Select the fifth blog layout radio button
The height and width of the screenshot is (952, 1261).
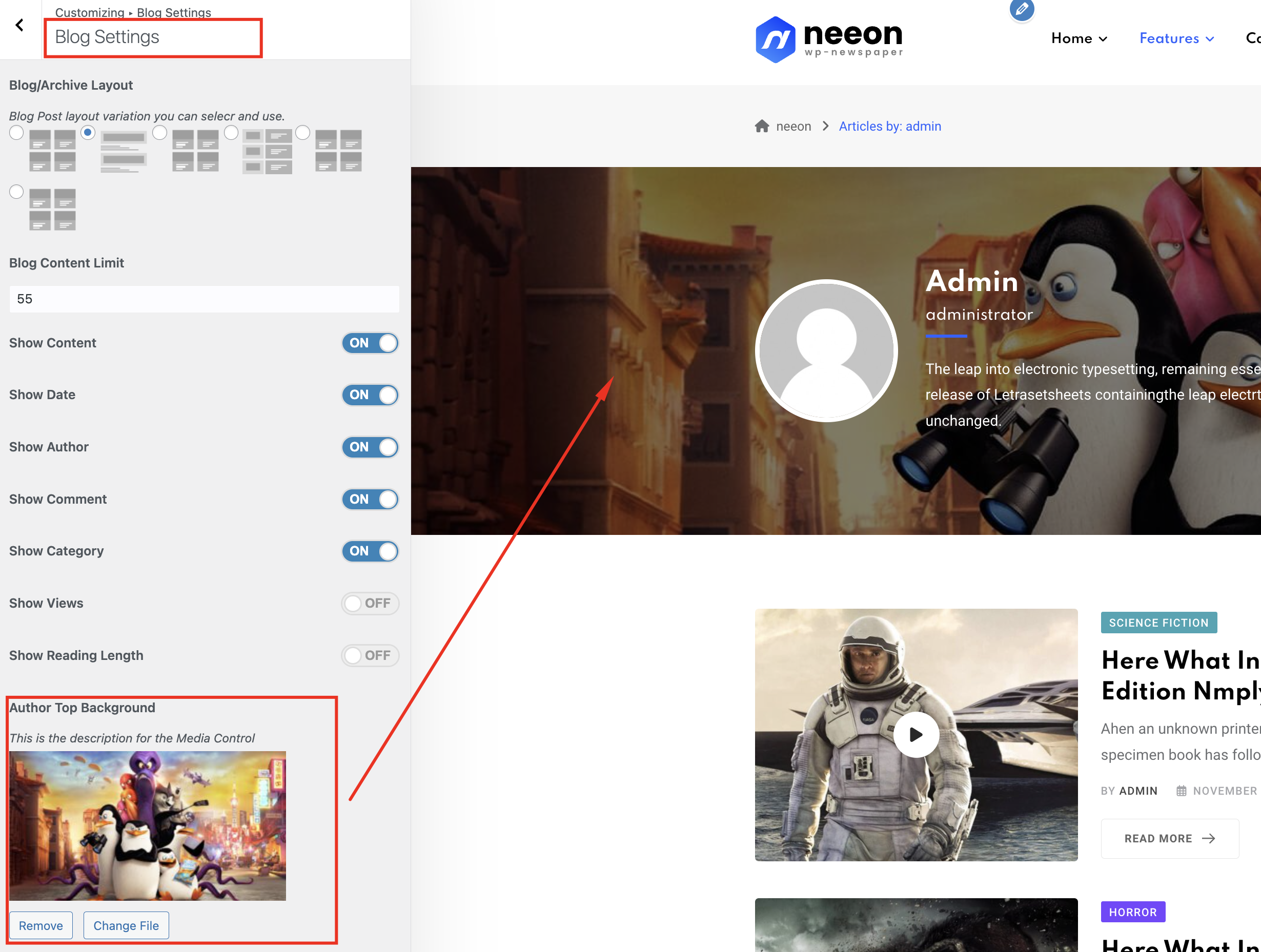pyautogui.click(x=303, y=133)
